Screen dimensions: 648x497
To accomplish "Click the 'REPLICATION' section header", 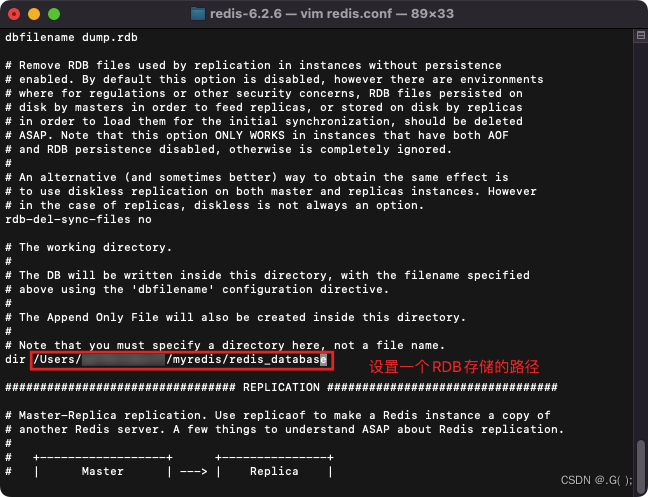I will click(x=281, y=387).
